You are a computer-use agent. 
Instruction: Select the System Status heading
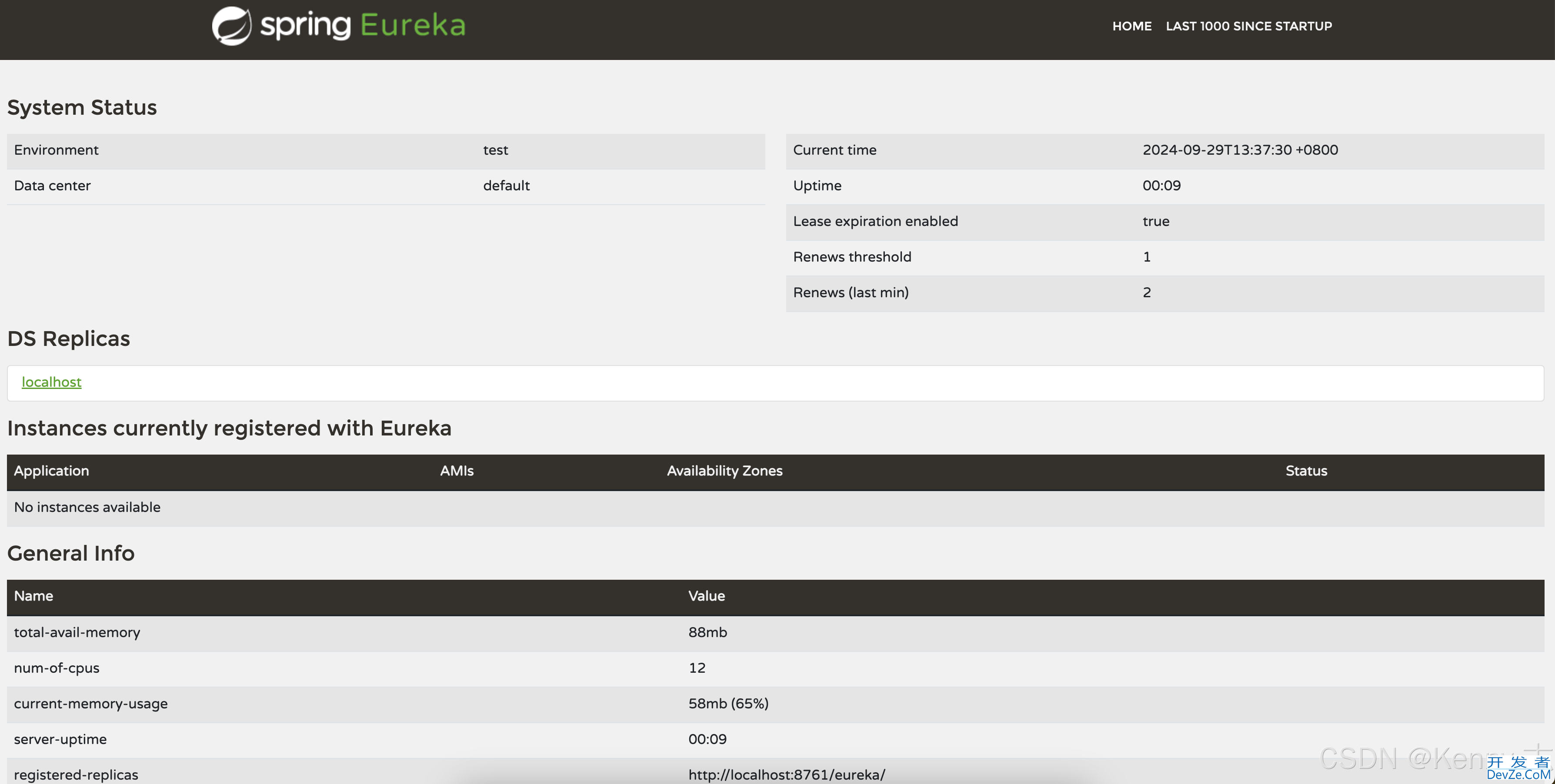pos(82,107)
